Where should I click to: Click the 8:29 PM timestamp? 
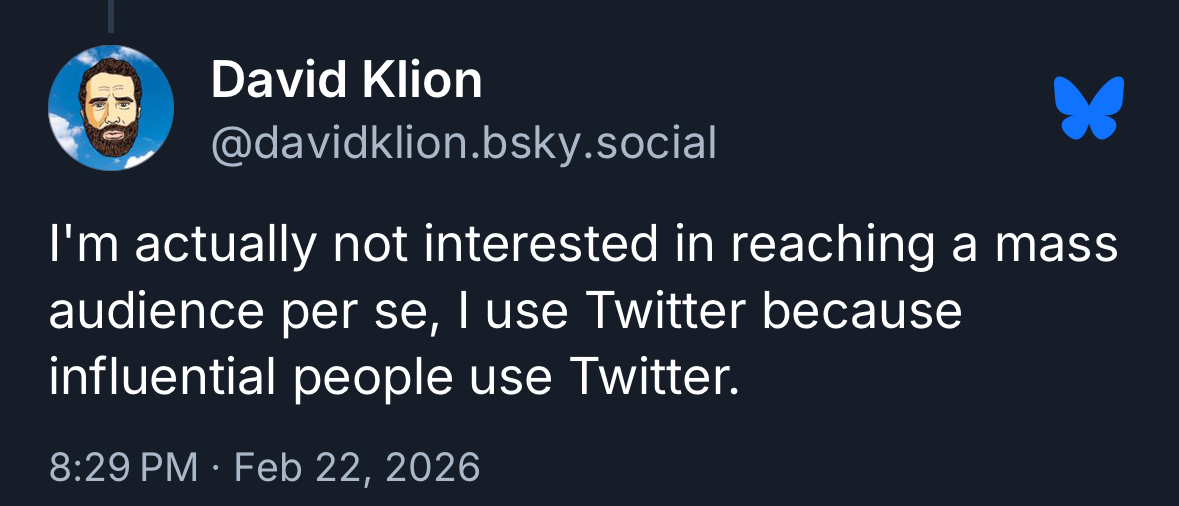pyautogui.click(x=123, y=467)
